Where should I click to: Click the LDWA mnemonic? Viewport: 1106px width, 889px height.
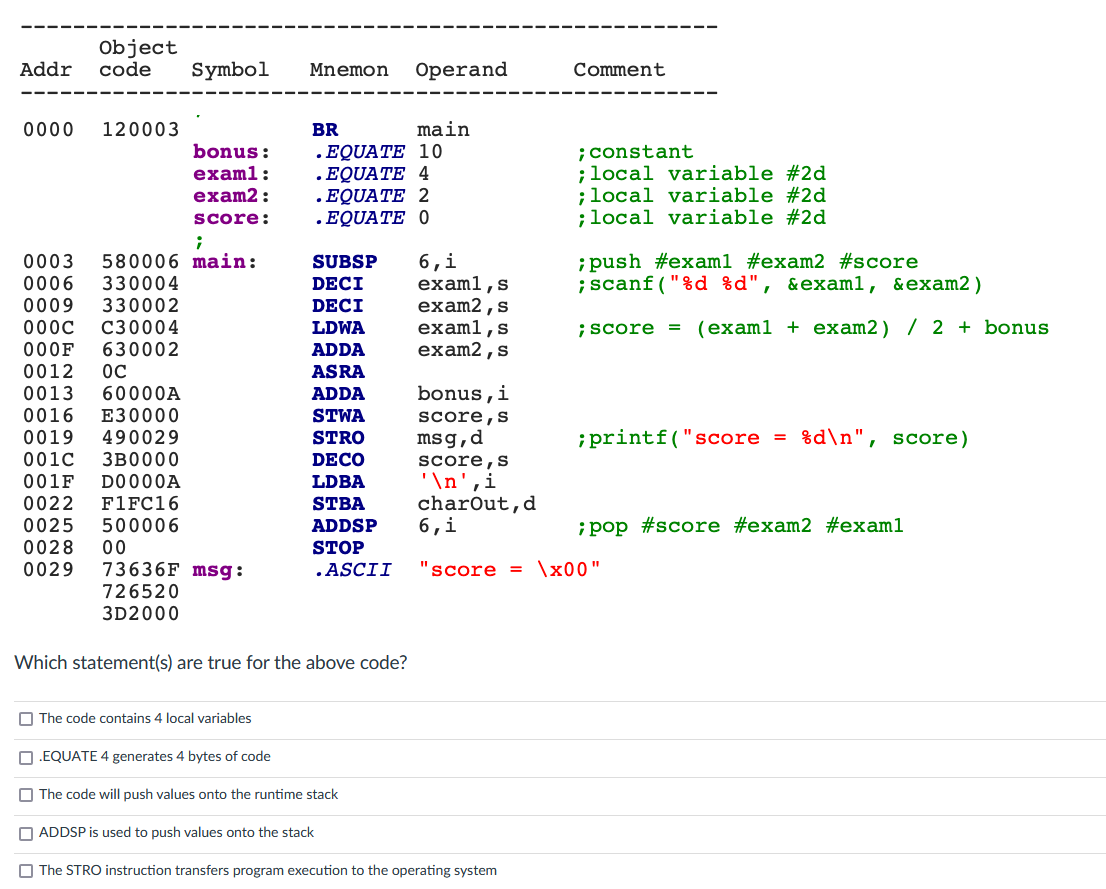tap(338, 328)
